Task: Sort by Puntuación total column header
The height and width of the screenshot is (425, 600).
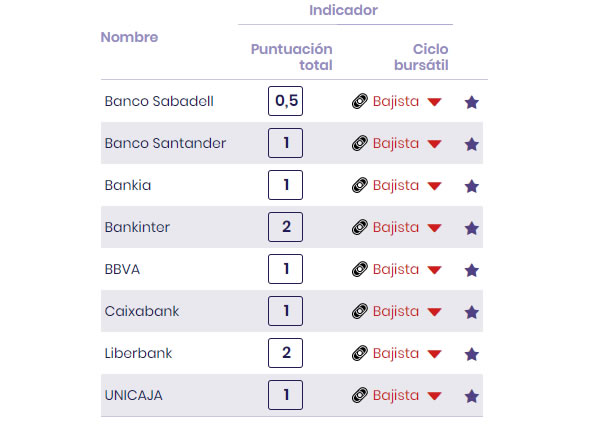Action: 292,57
